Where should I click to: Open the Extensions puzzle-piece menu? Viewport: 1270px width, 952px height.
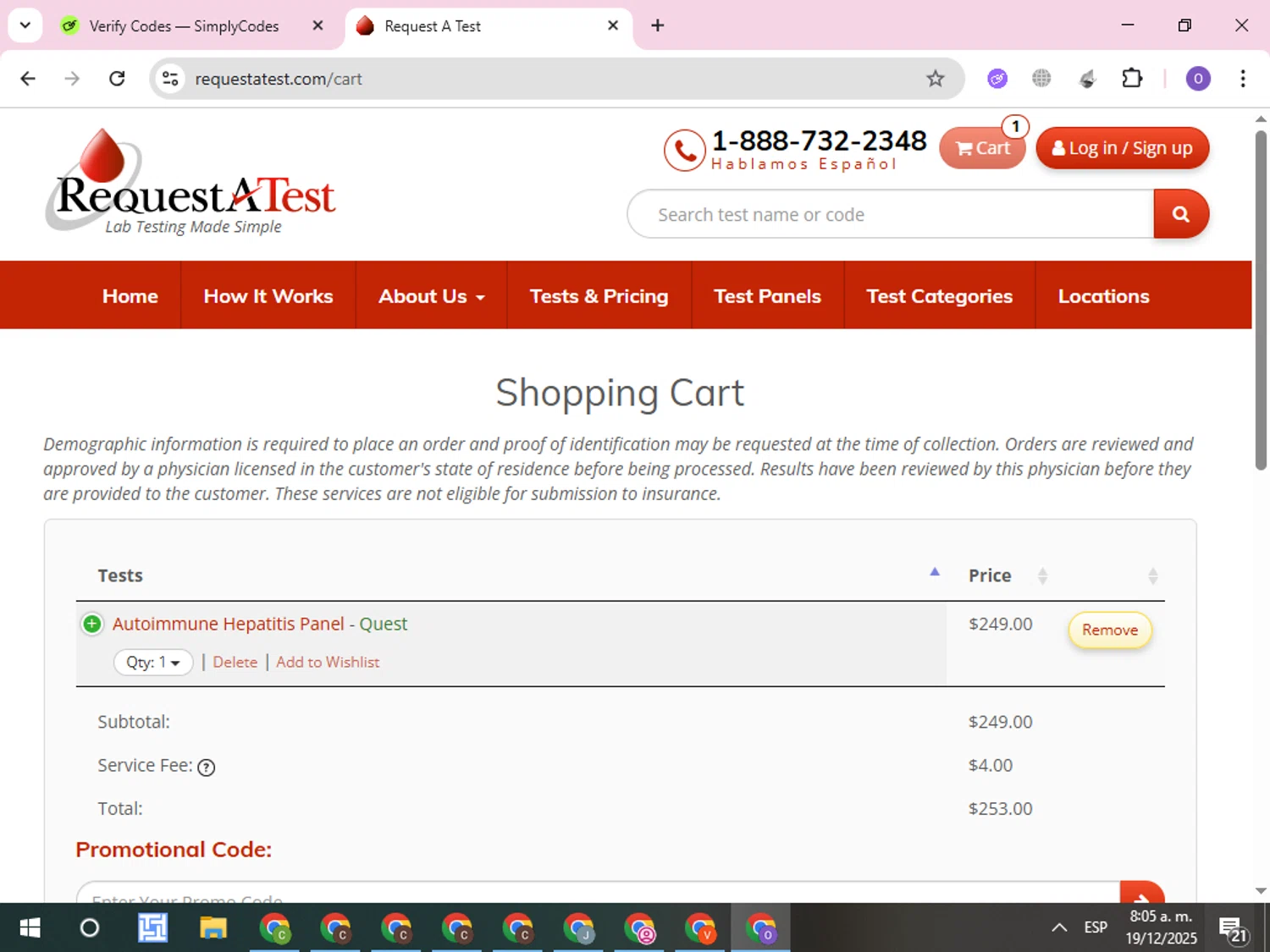[x=1132, y=79]
